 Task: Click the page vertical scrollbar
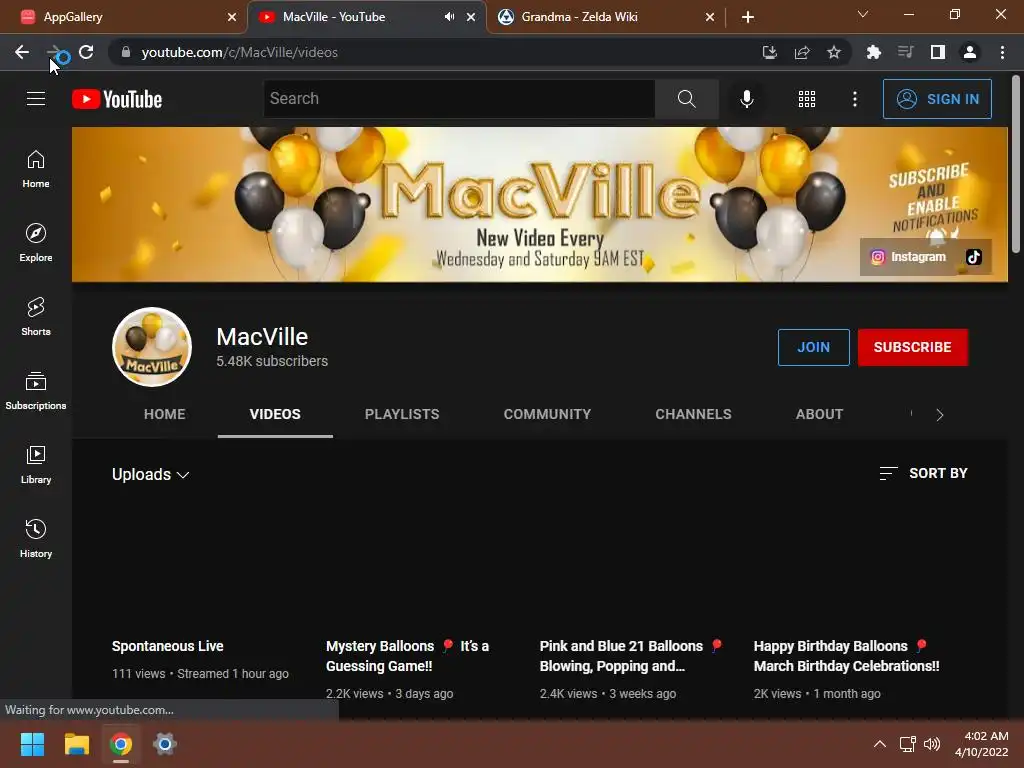click(x=1016, y=164)
